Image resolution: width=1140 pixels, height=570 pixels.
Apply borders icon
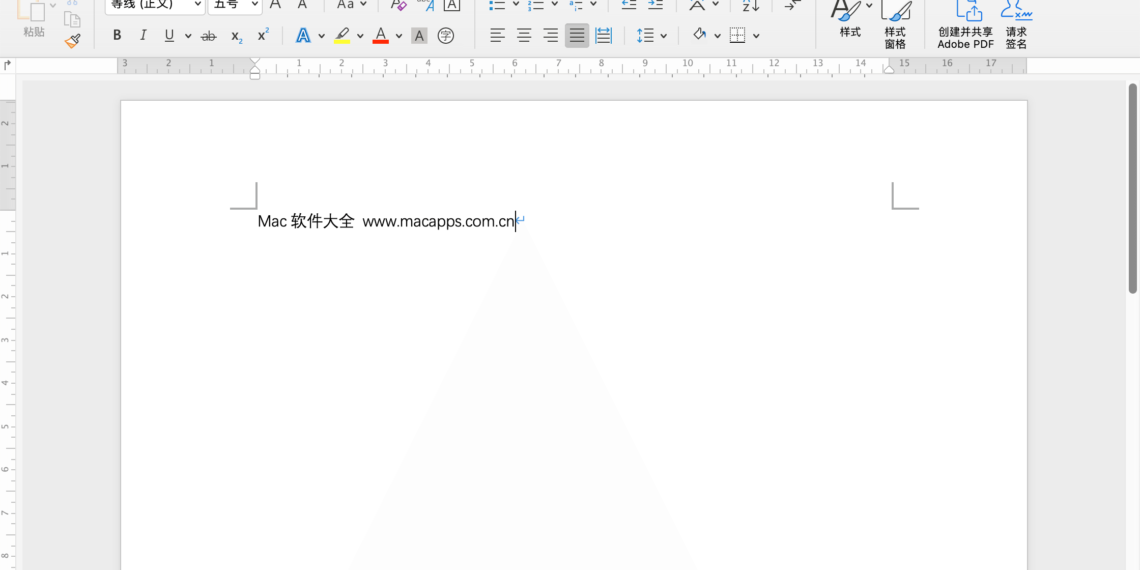click(737, 35)
